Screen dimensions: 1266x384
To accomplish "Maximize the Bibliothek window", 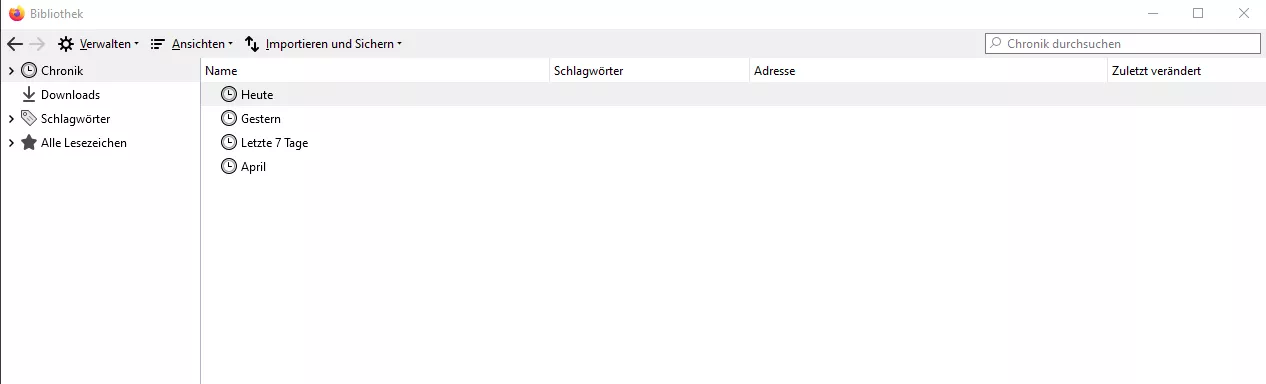I will coord(1198,14).
